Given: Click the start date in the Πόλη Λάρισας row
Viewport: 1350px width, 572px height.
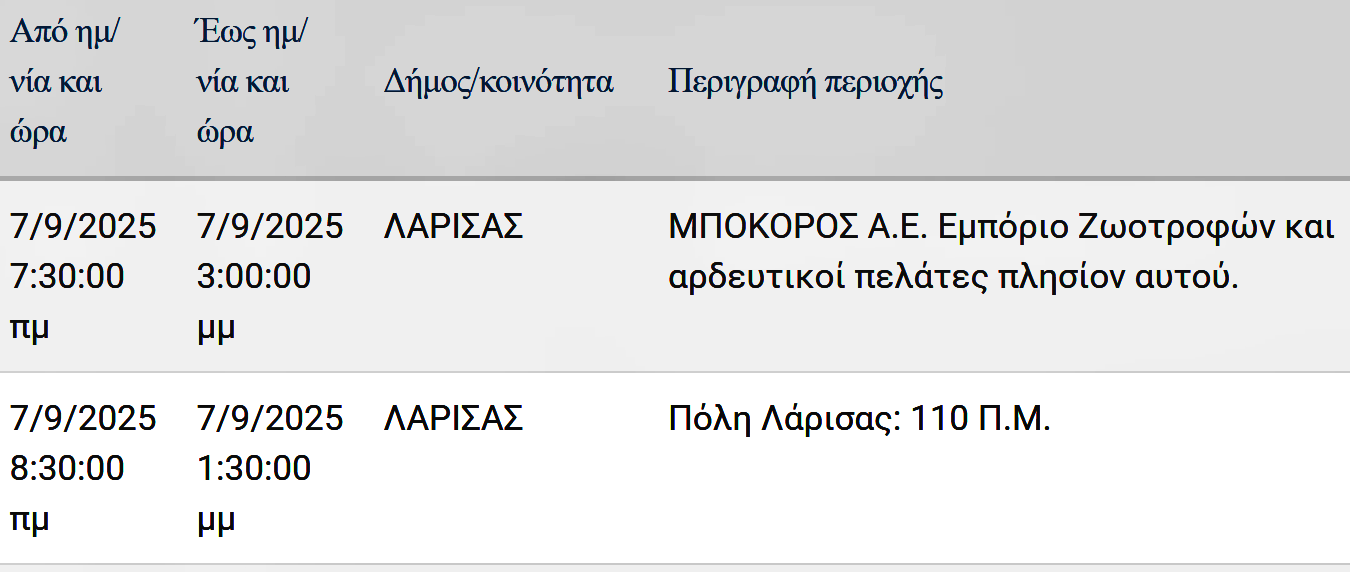Looking at the screenshot, I should (x=83, y=418).
